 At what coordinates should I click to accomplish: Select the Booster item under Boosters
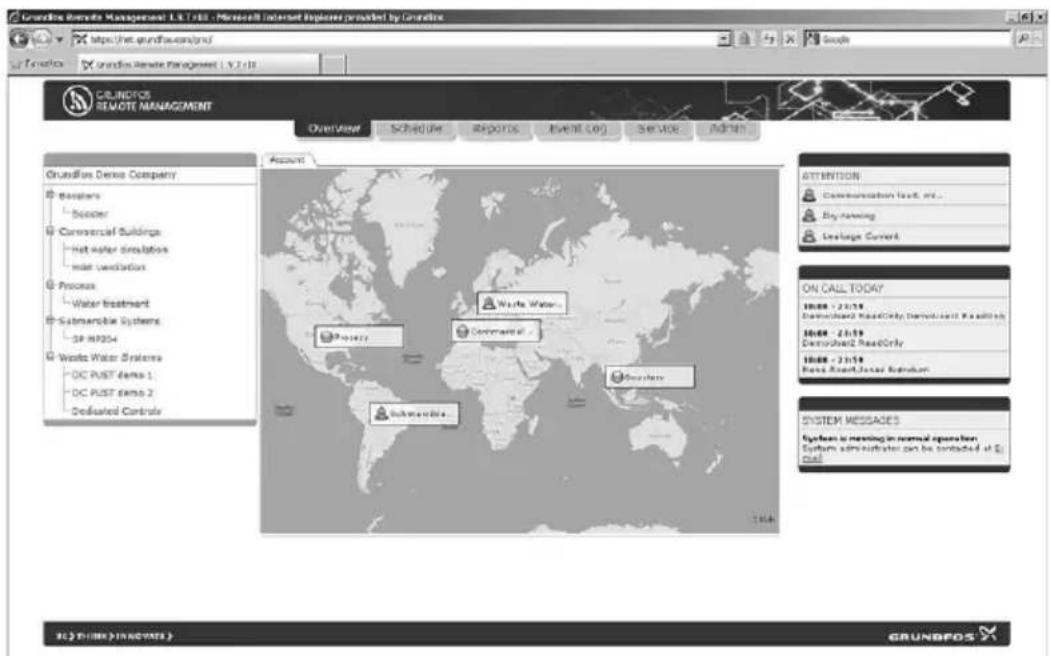pos(90,214)
